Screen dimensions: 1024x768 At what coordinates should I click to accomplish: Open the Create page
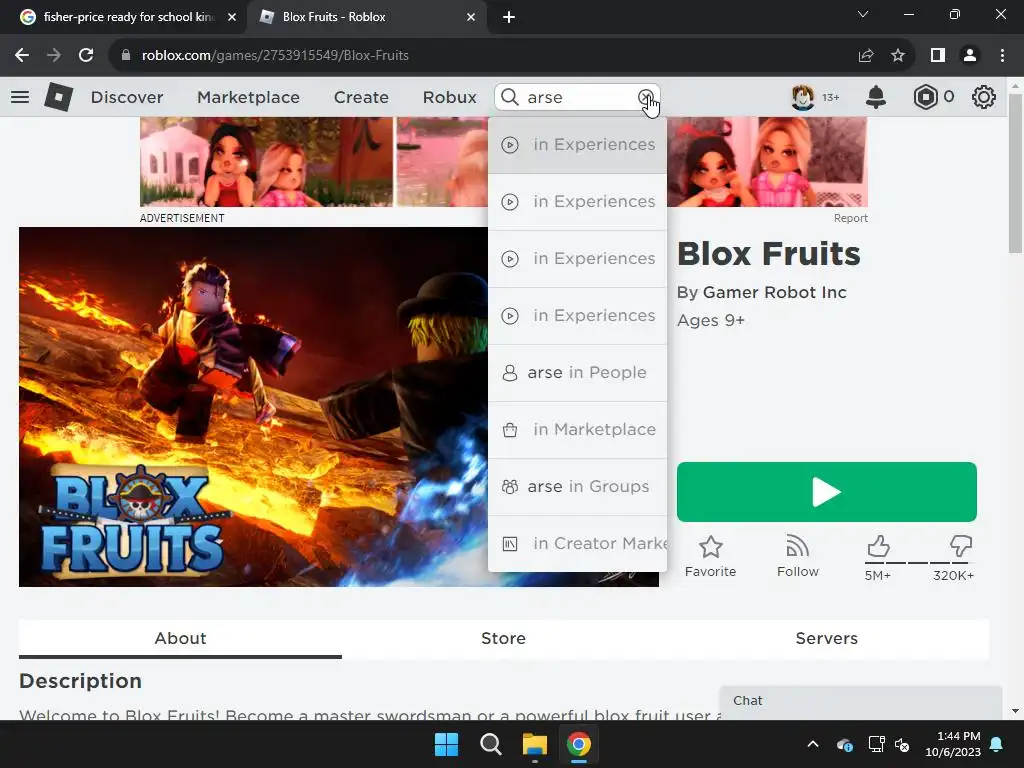tap(361, 97)
